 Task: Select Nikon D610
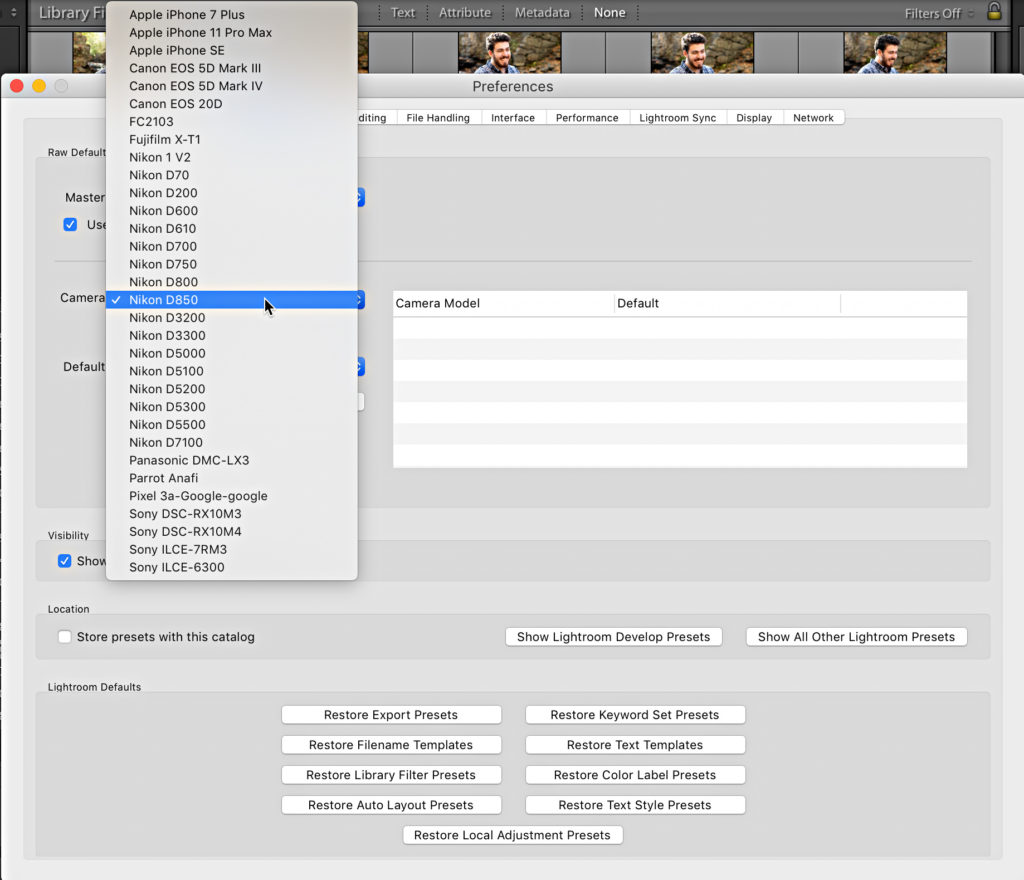pos(232,228)
